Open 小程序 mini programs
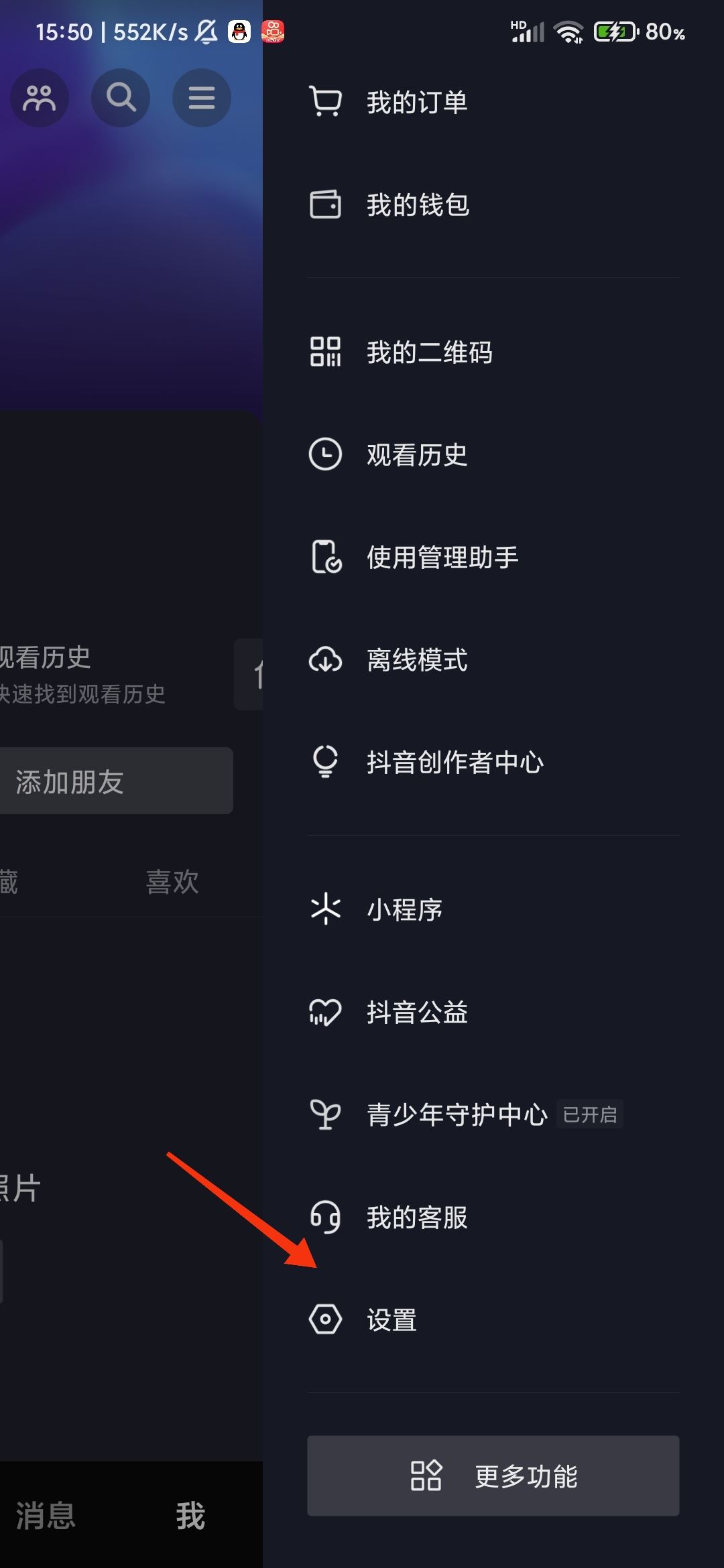724x1568 pixels. (x=402, y=909)
